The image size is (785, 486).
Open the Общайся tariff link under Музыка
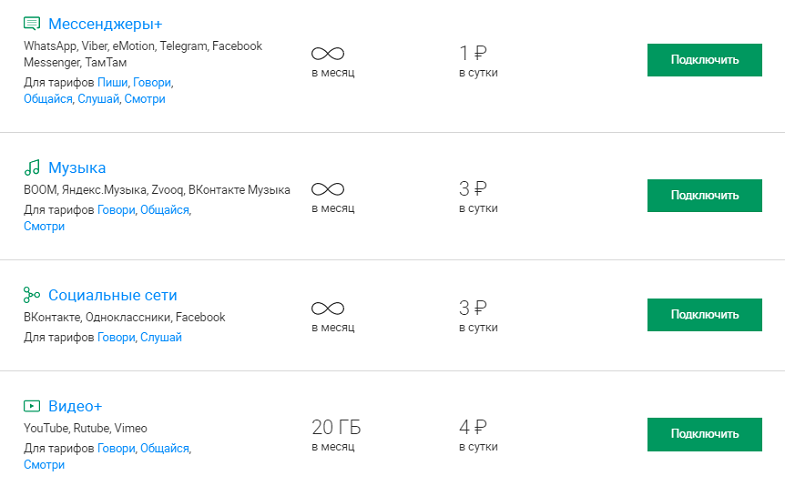(x=164, y=210)
